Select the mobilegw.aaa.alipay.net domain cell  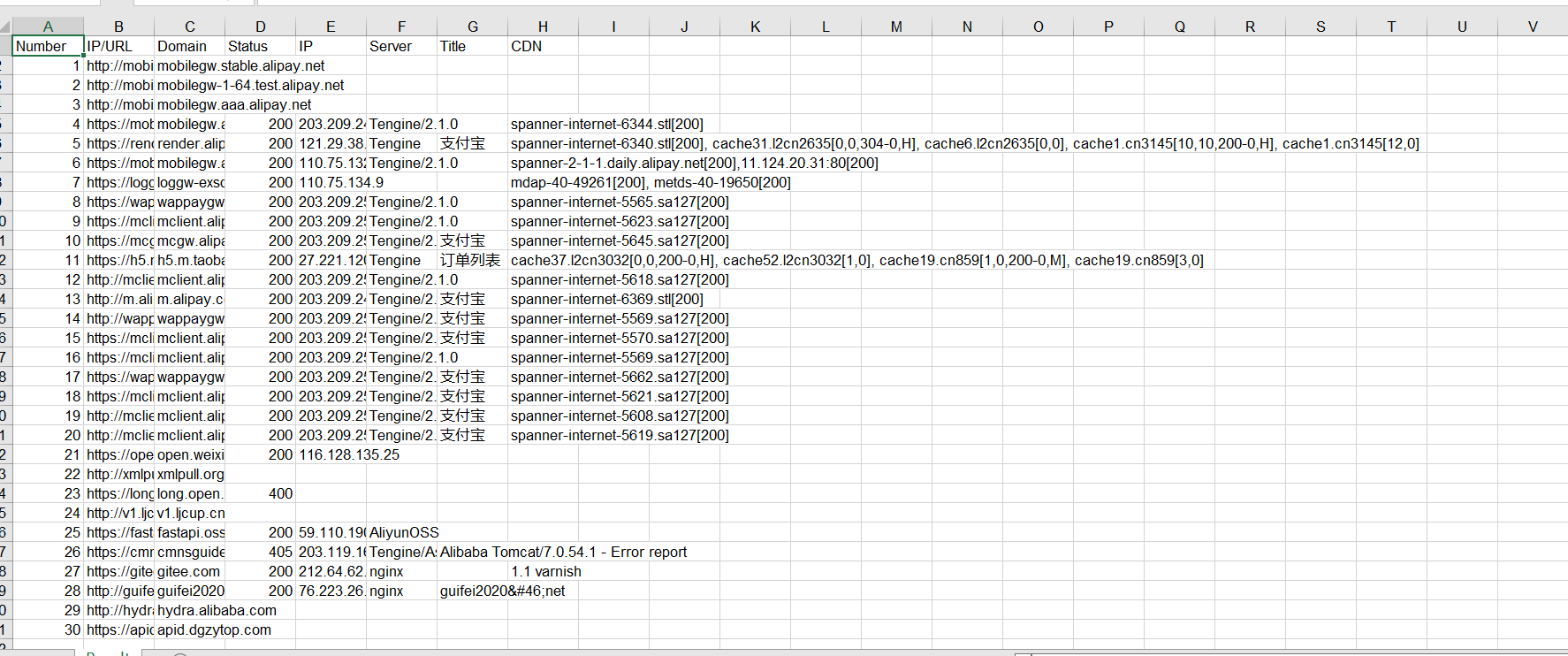coord(234,104)
